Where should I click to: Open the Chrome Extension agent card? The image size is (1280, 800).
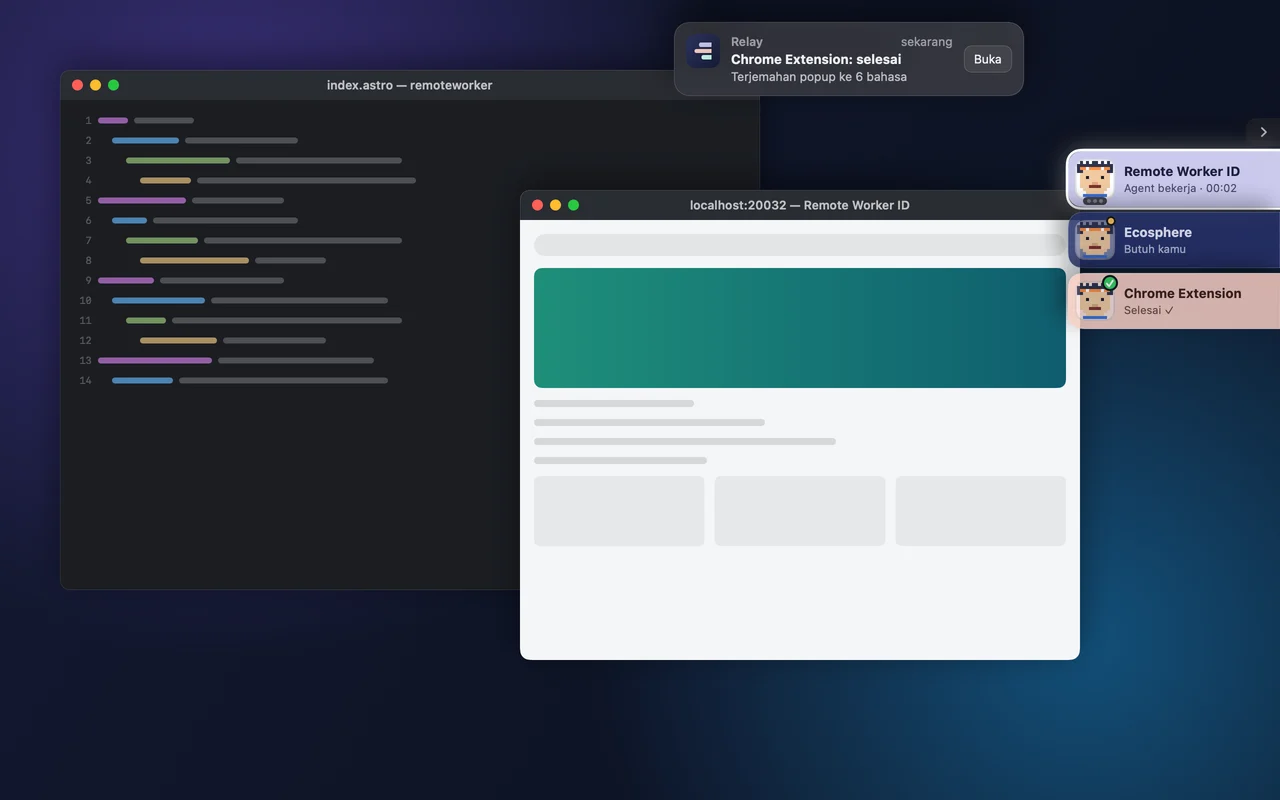pyautogui.click(x=1174, y=301)
